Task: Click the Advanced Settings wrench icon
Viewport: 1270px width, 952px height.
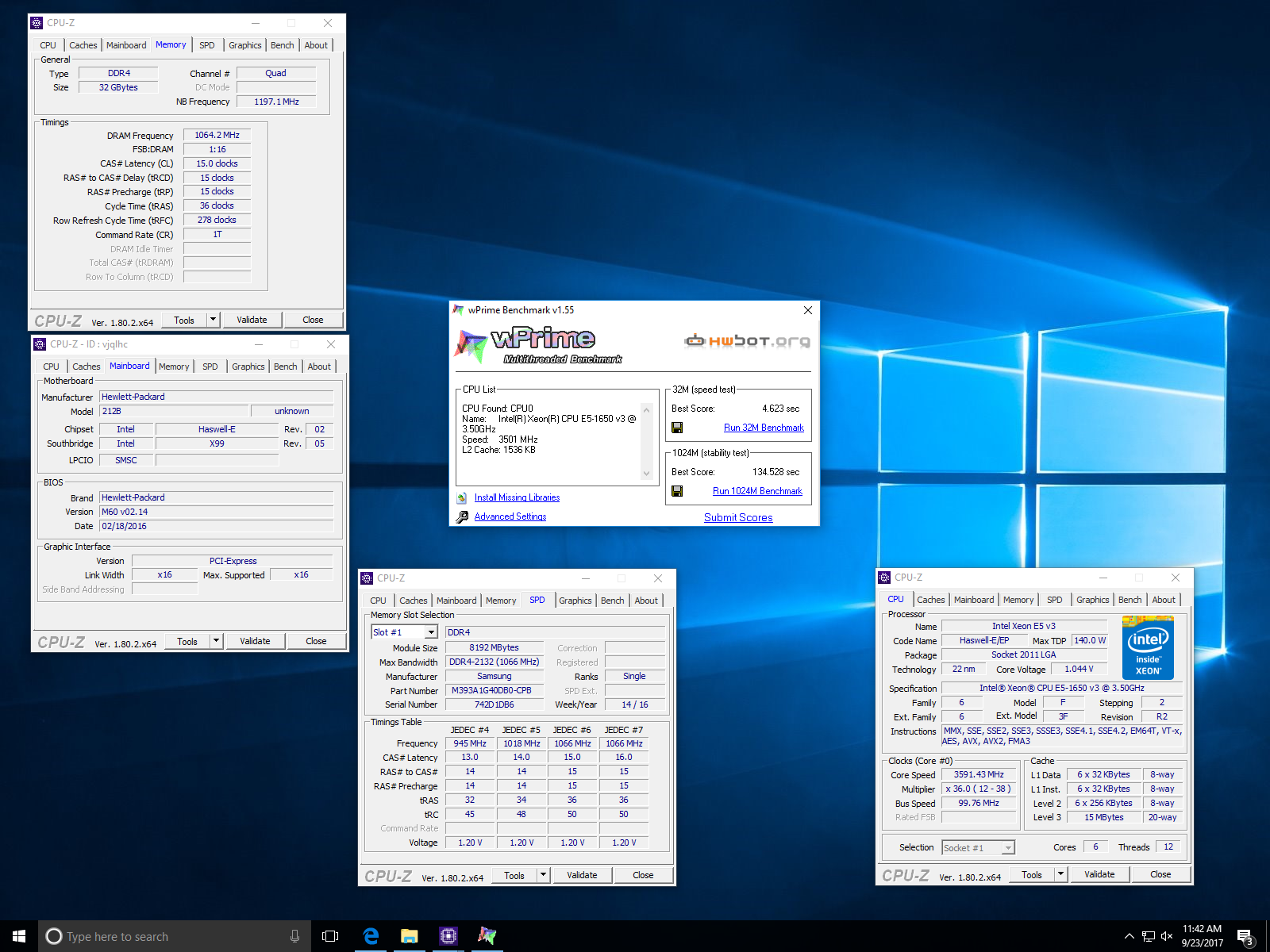Action: tap(462, 517)
